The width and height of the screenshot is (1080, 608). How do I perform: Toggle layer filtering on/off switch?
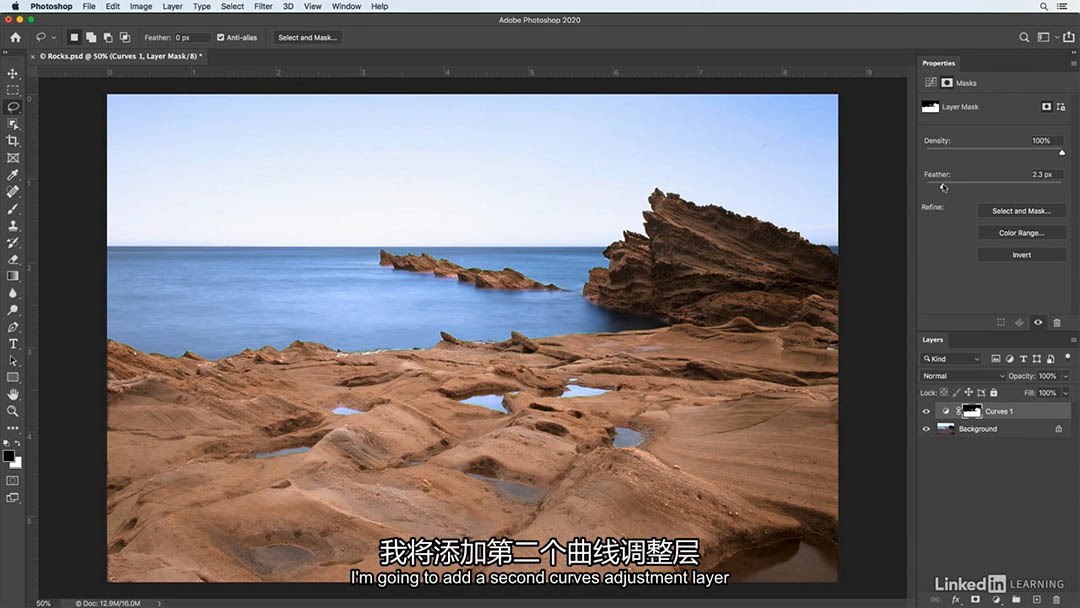pyautogui.click(x=1068, y=357)
